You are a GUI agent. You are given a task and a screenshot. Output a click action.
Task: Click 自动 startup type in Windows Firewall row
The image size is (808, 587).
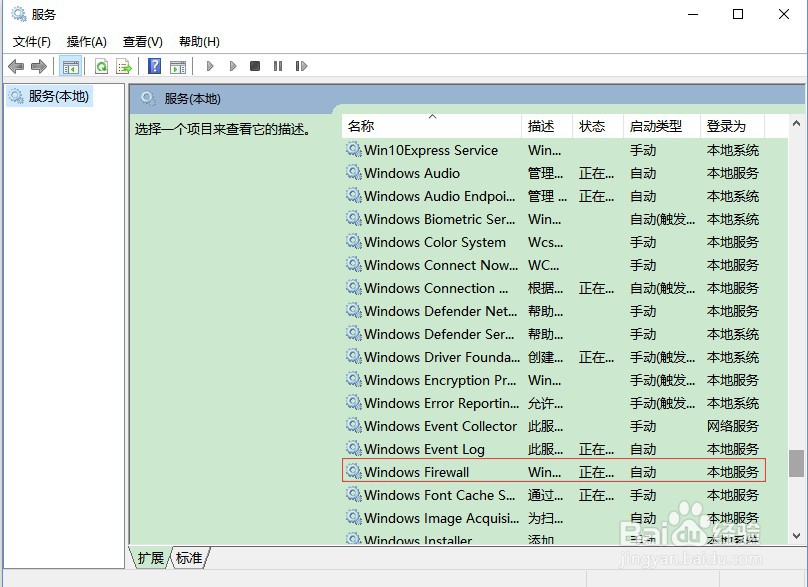click(643, 472)
